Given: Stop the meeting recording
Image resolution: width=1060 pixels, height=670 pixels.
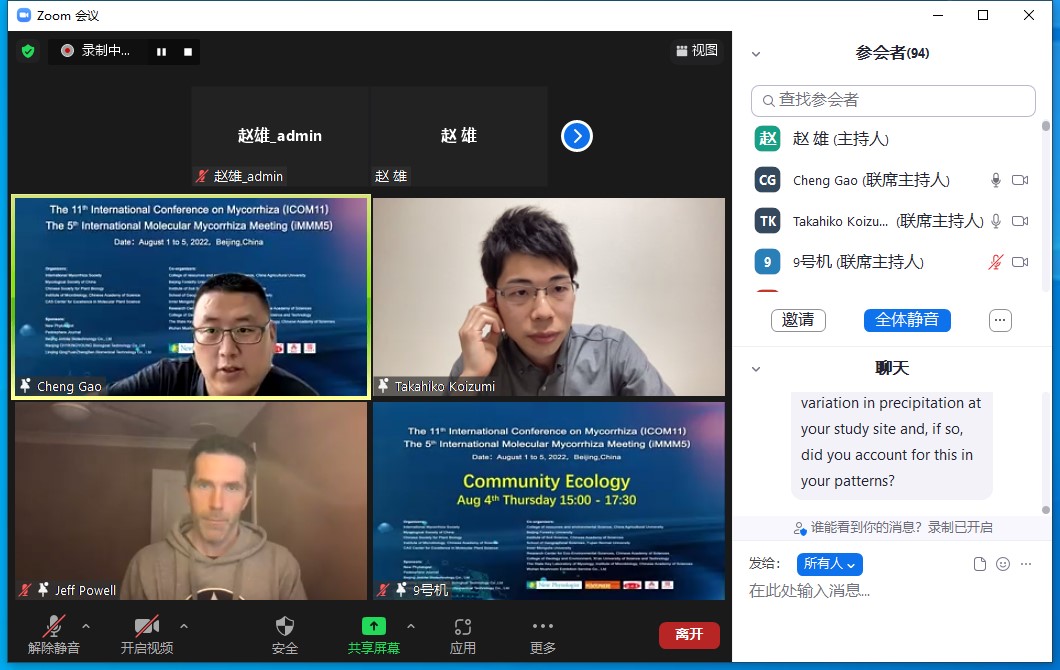Looking at the screenshot, I should point(187,51).
